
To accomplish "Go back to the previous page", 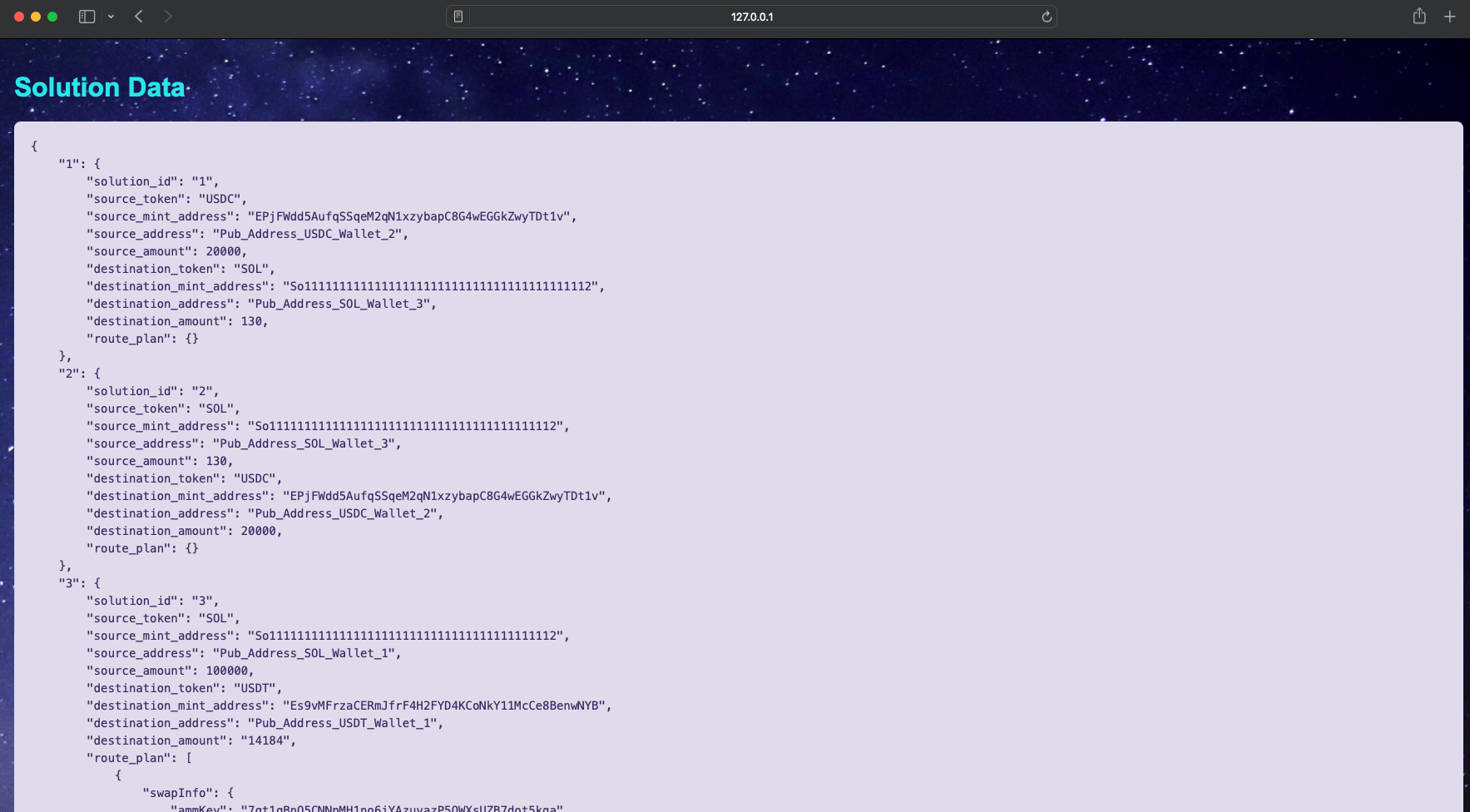I will [139, 17].
